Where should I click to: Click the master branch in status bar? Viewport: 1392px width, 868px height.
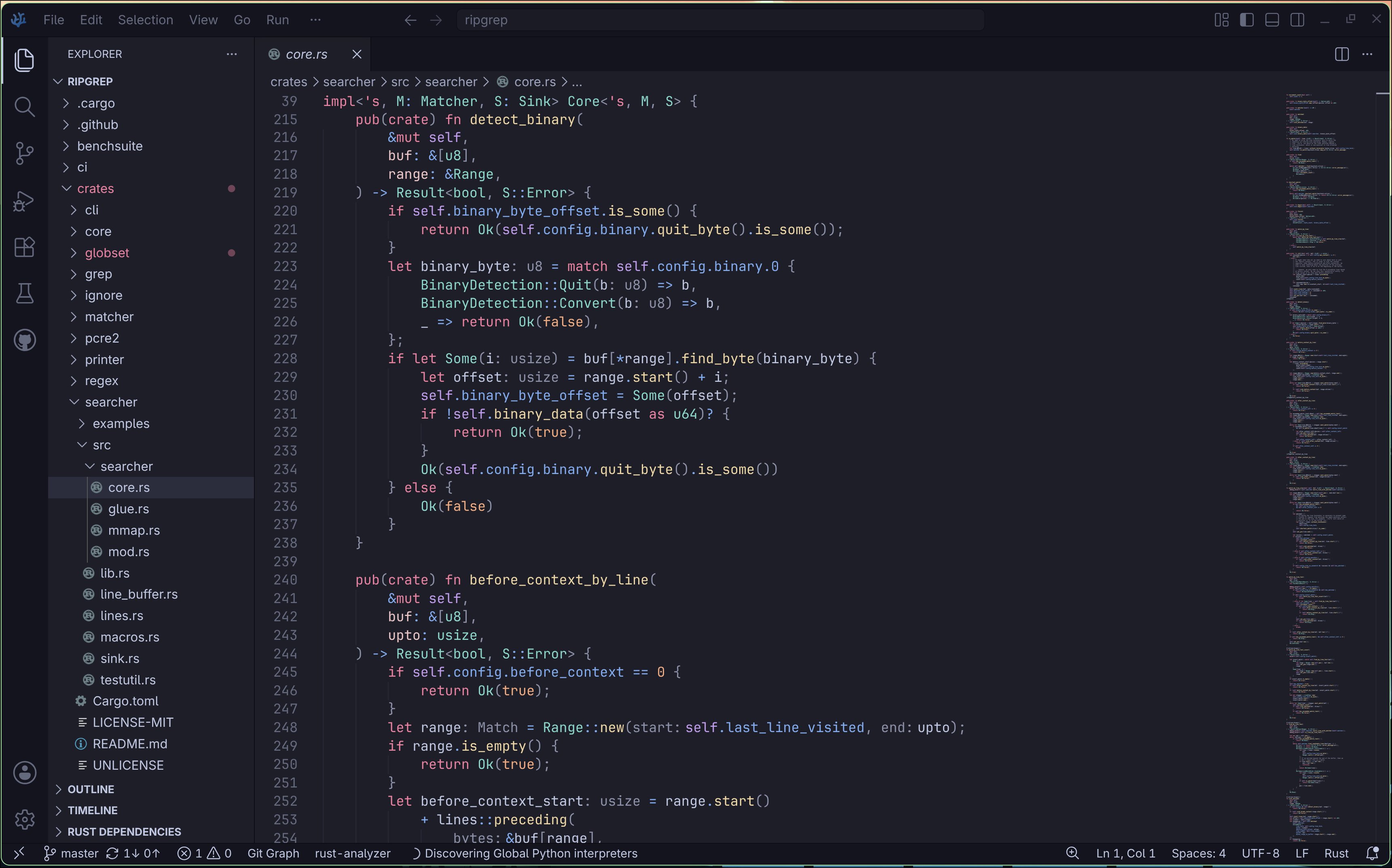[72, 853]
